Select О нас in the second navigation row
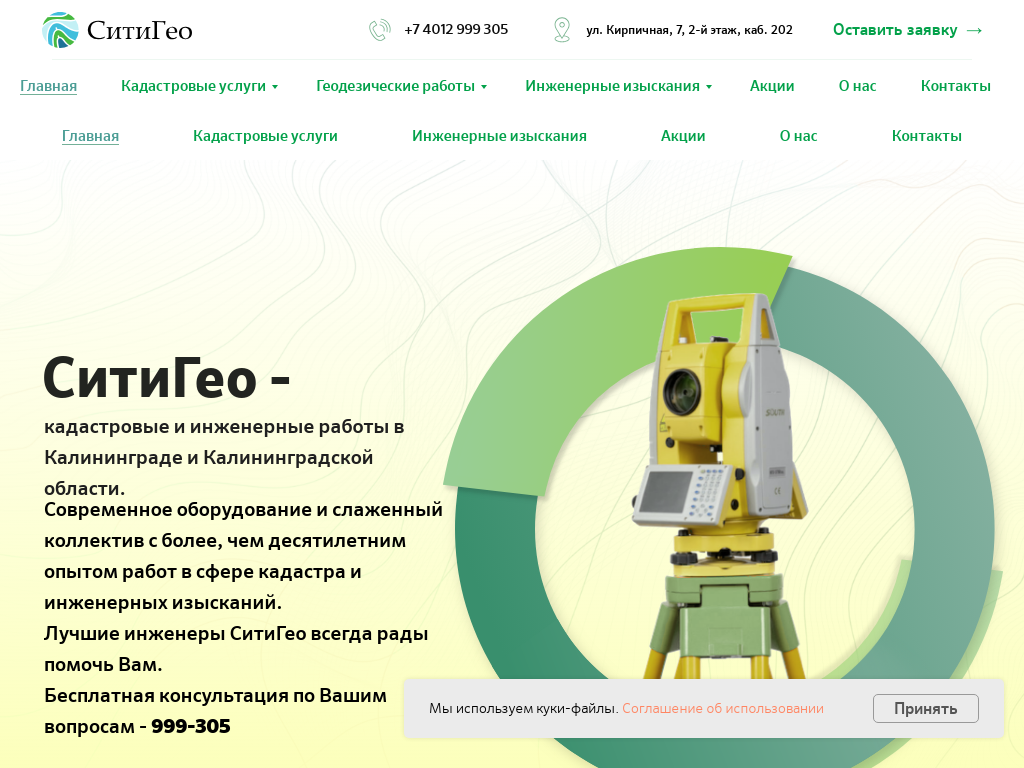The height and width of the screenshot is (768, 1024). pyautogui.click(x=798, y=136)
